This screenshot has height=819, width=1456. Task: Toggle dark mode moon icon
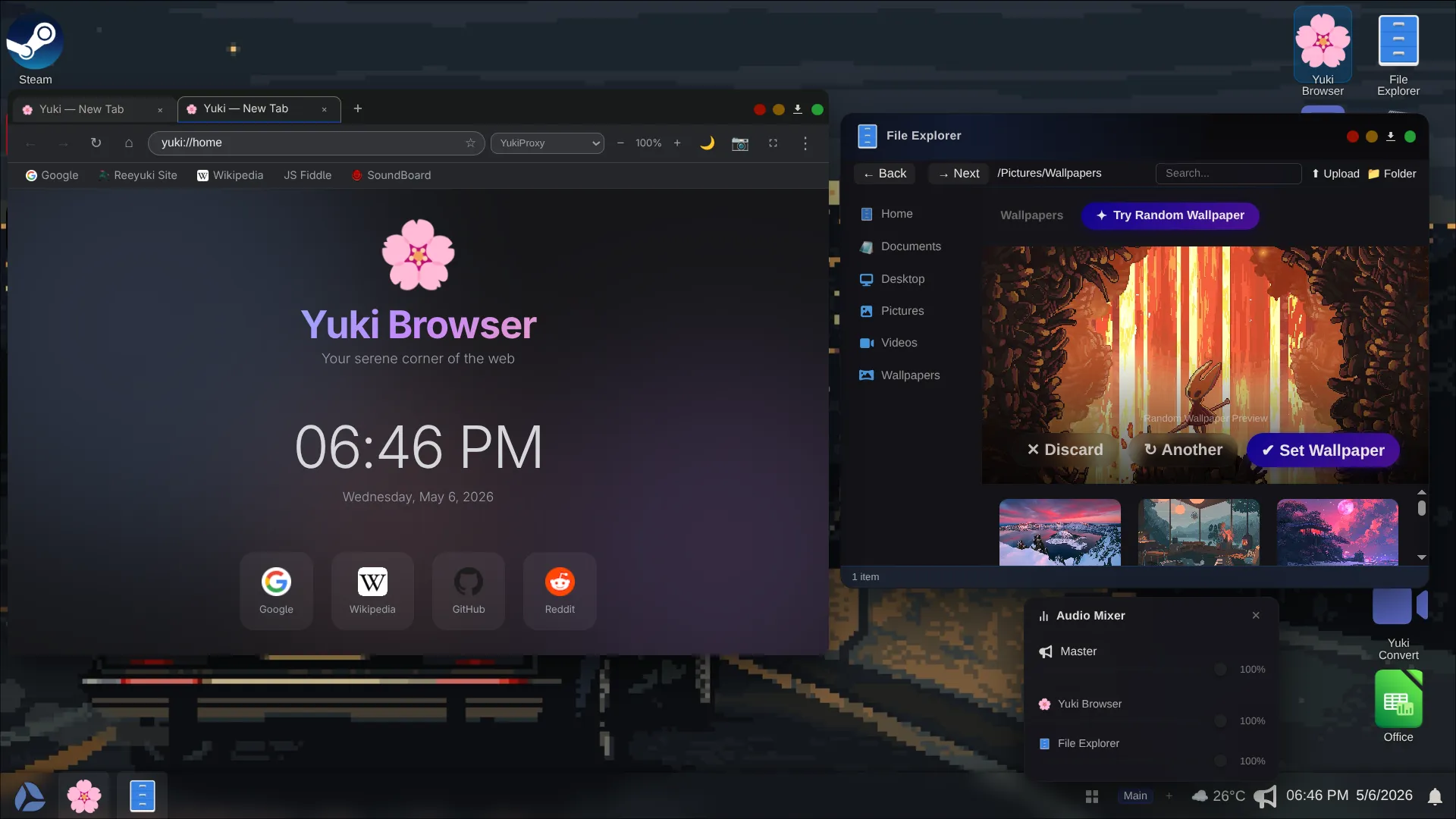(x=707, y=143)
